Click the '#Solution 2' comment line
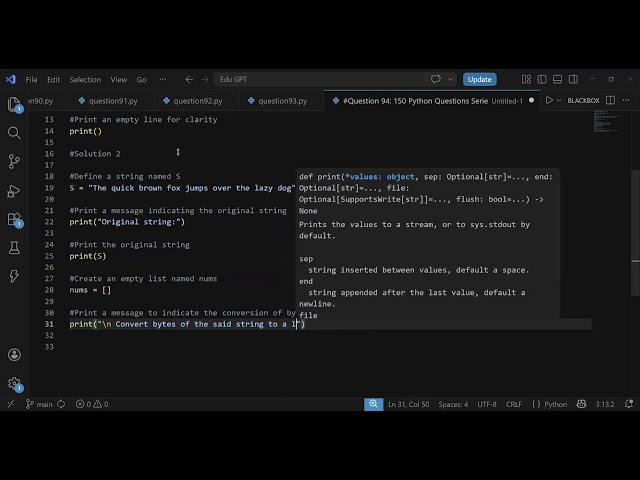 95,153
